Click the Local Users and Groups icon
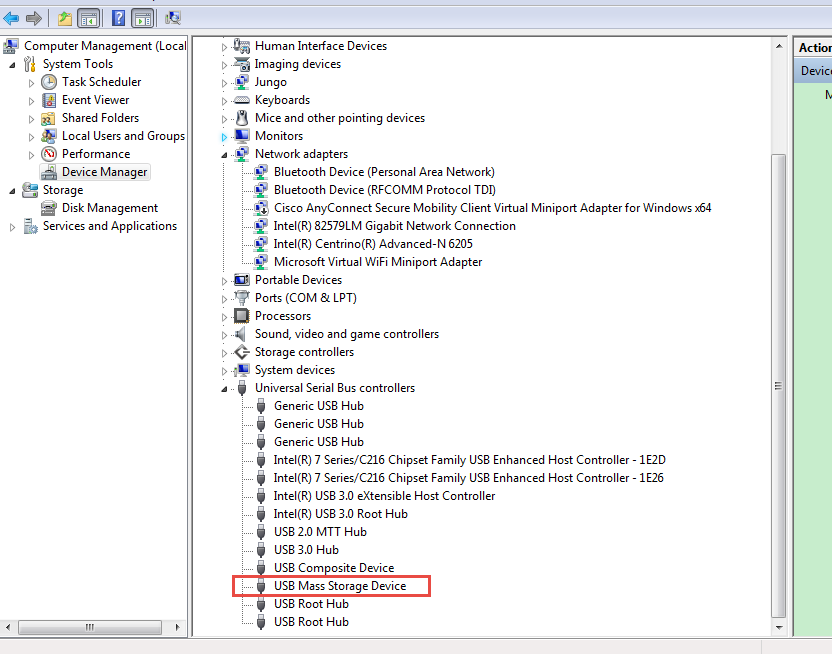 [x=48, y=136]
